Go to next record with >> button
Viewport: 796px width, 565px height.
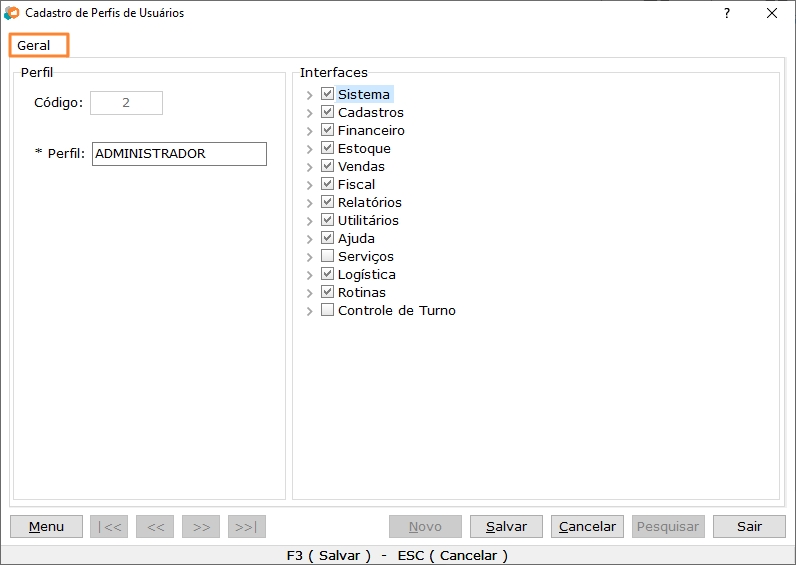[201, 527]
